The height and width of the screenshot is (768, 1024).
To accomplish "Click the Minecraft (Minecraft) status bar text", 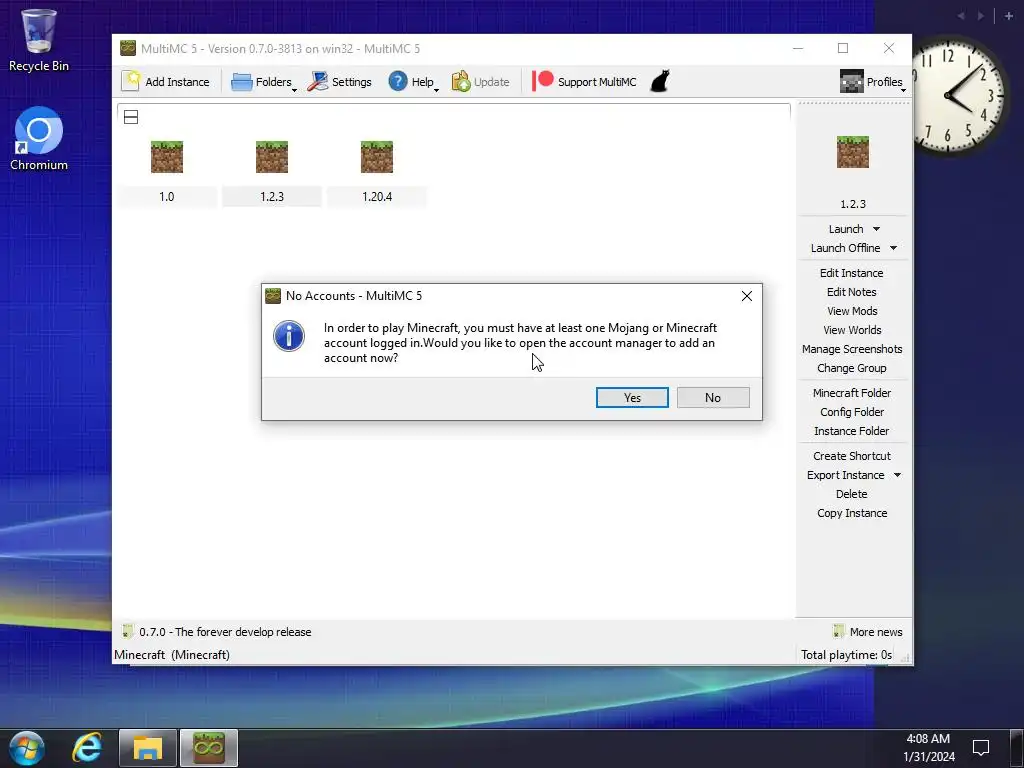I will point(172,654).
